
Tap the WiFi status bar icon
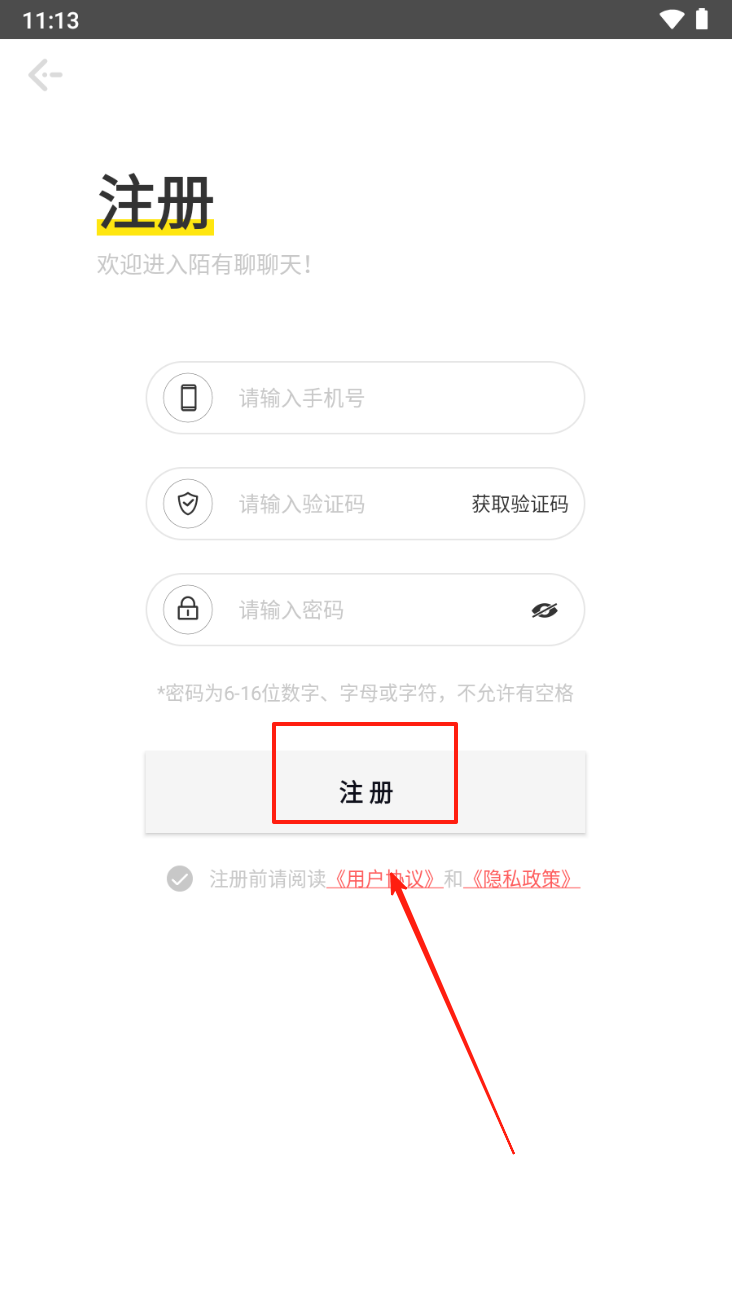click(672, 19)
